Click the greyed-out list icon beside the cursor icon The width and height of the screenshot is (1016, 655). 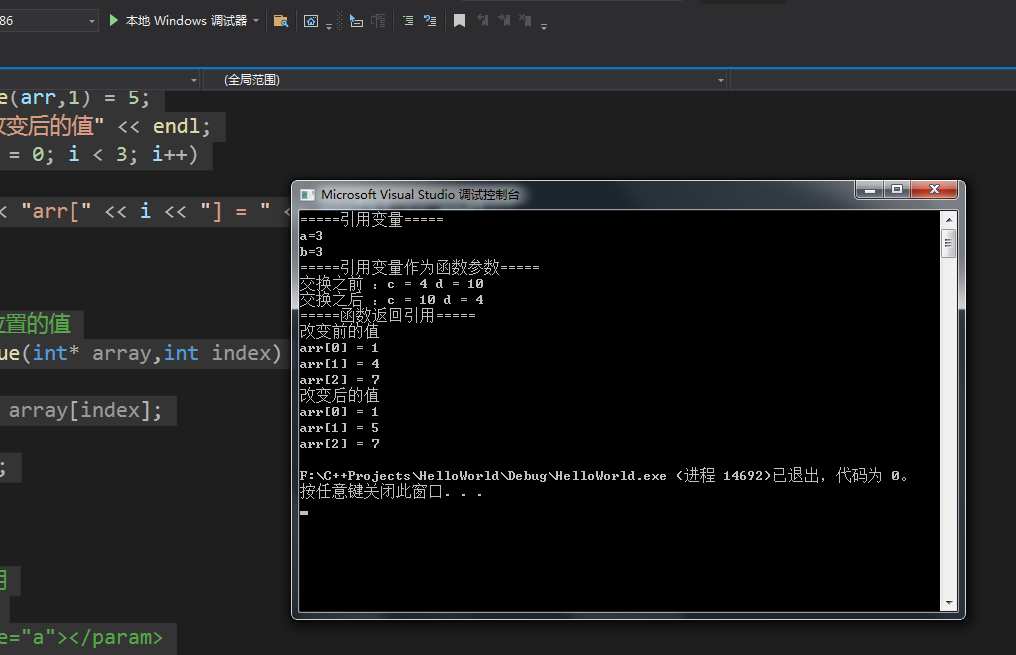pos(378,21)
